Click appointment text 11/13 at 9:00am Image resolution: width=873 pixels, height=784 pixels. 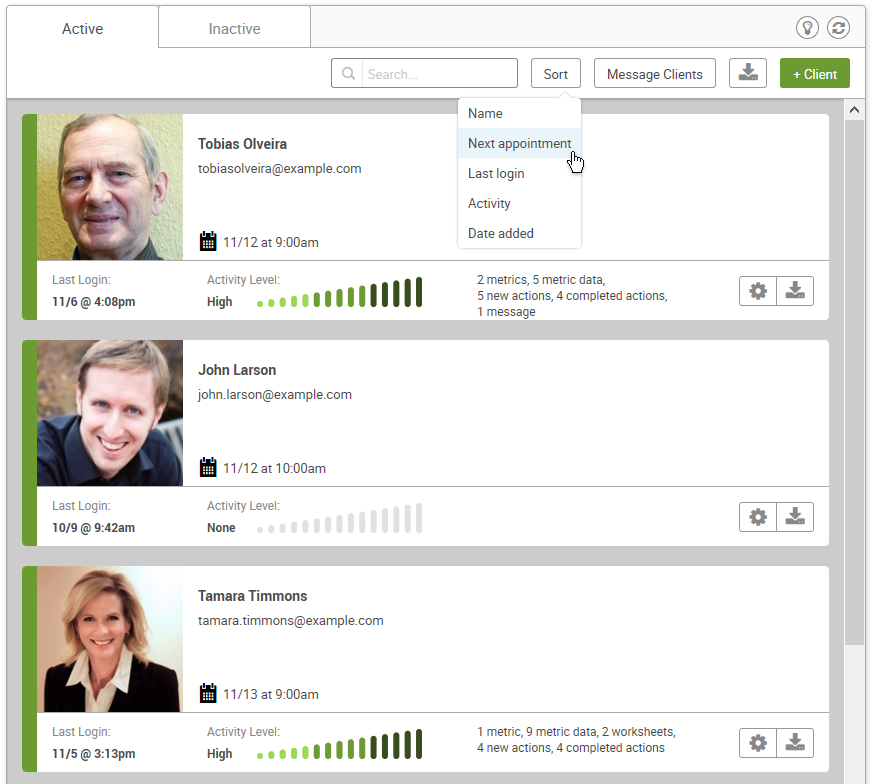(x=271, y=694)
